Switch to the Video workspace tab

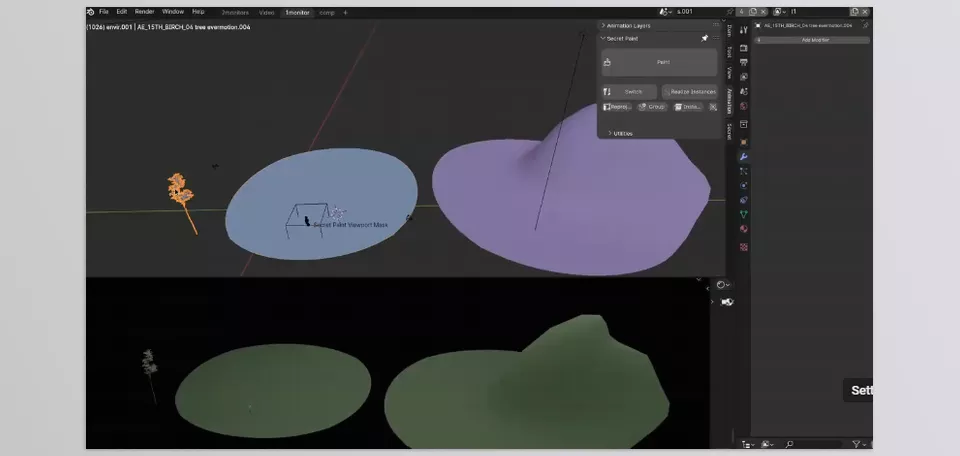click(266, 12)
